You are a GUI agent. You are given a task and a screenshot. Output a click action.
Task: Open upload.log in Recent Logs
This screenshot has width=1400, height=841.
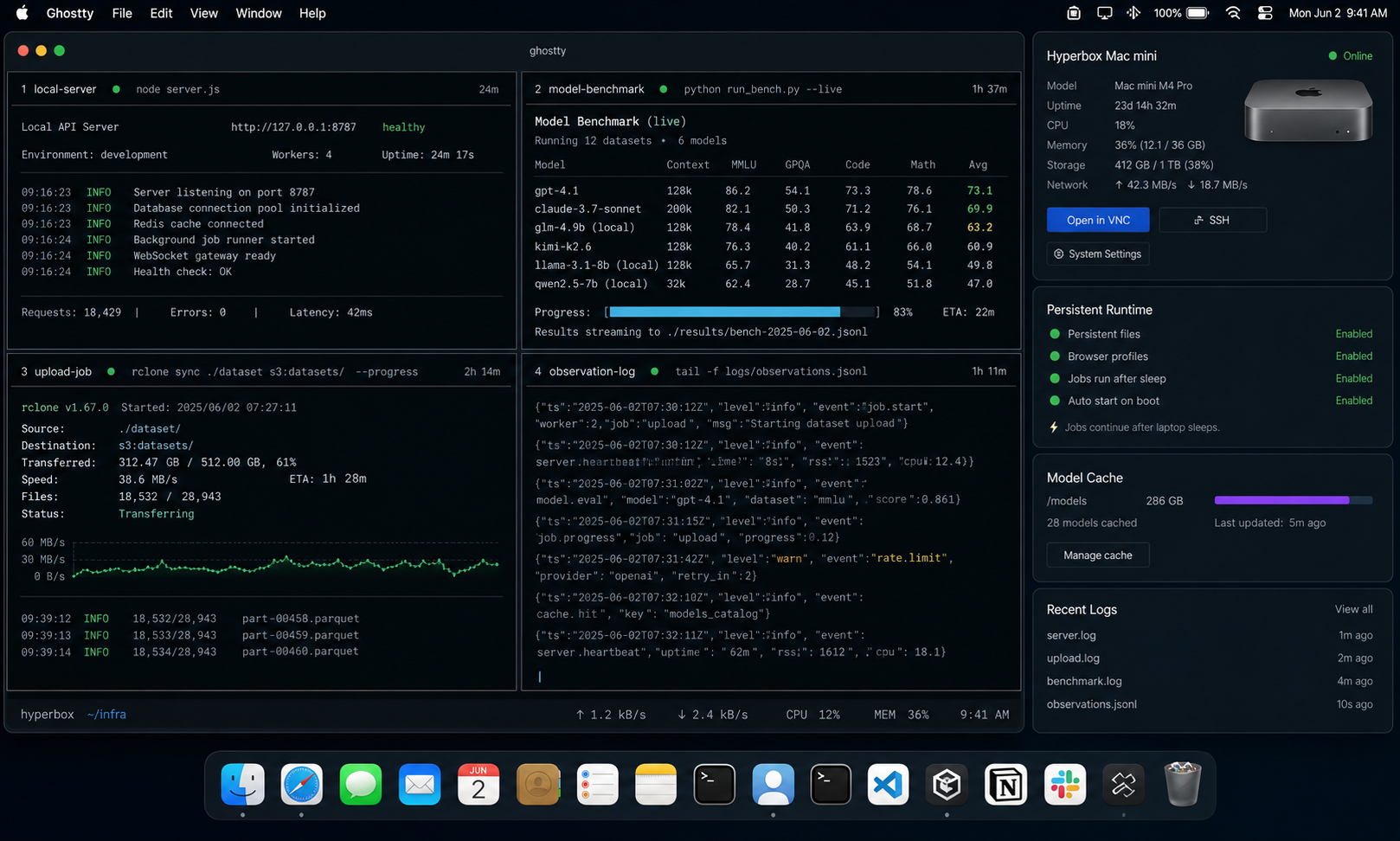(1073, 658)
